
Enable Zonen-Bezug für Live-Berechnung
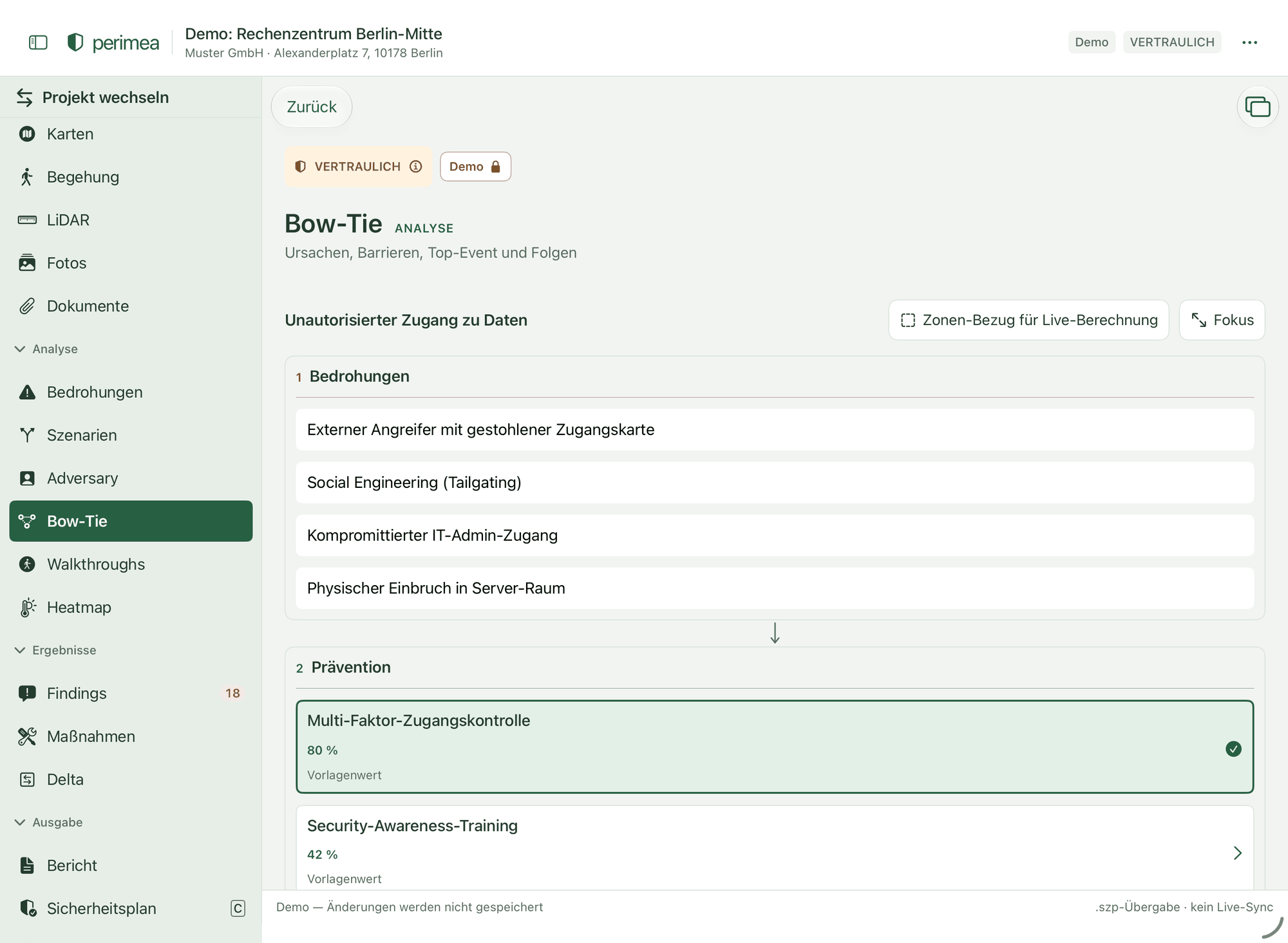pos(1028,320)
